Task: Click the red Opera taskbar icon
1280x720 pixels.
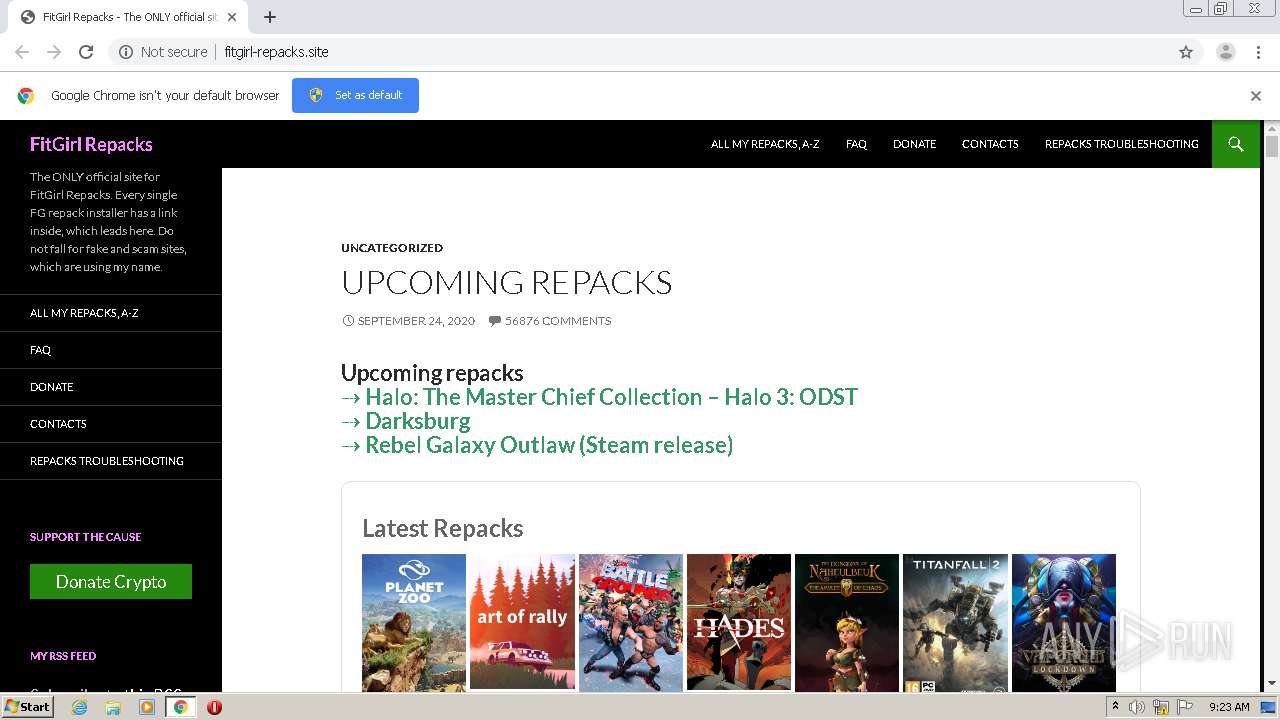Action: click(214, 707)
